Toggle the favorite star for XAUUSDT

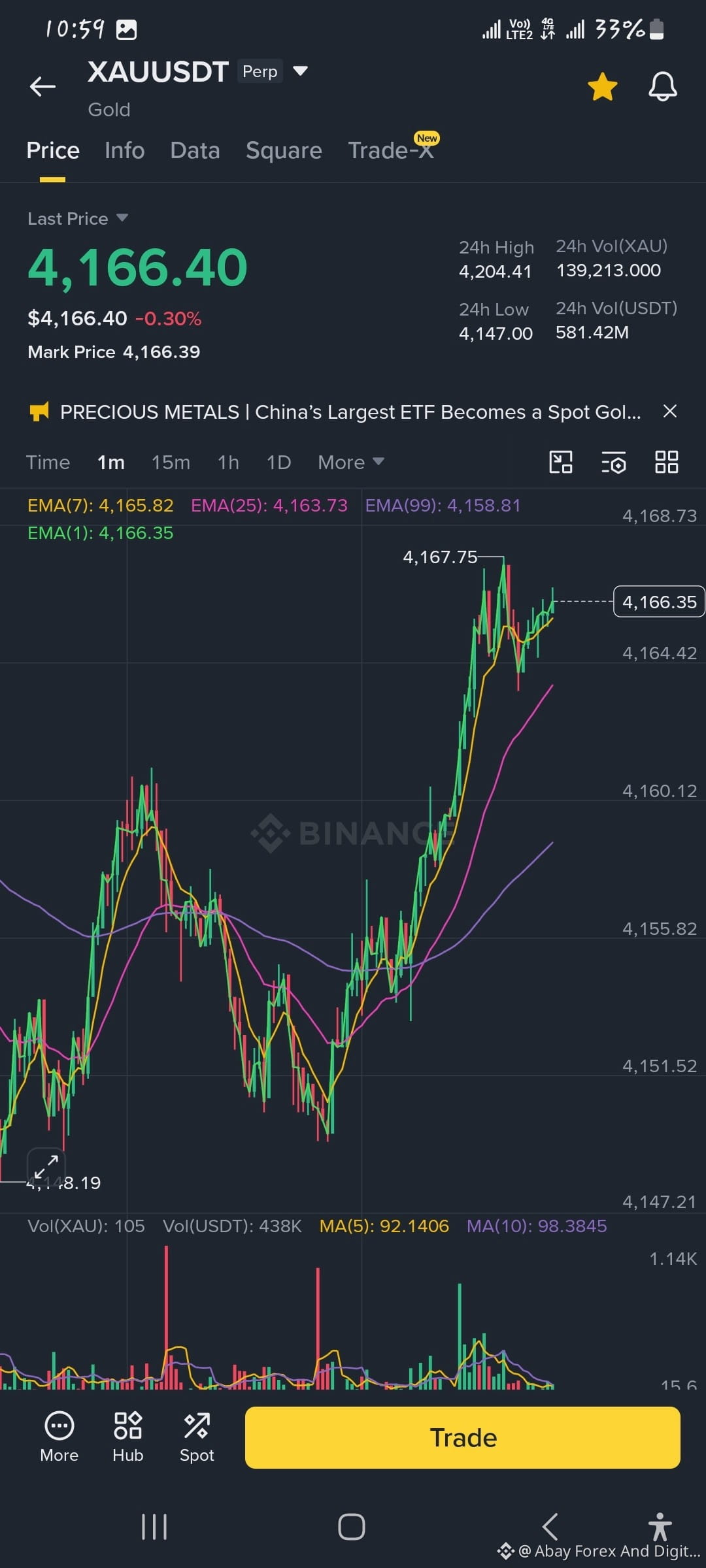(602, 87)
